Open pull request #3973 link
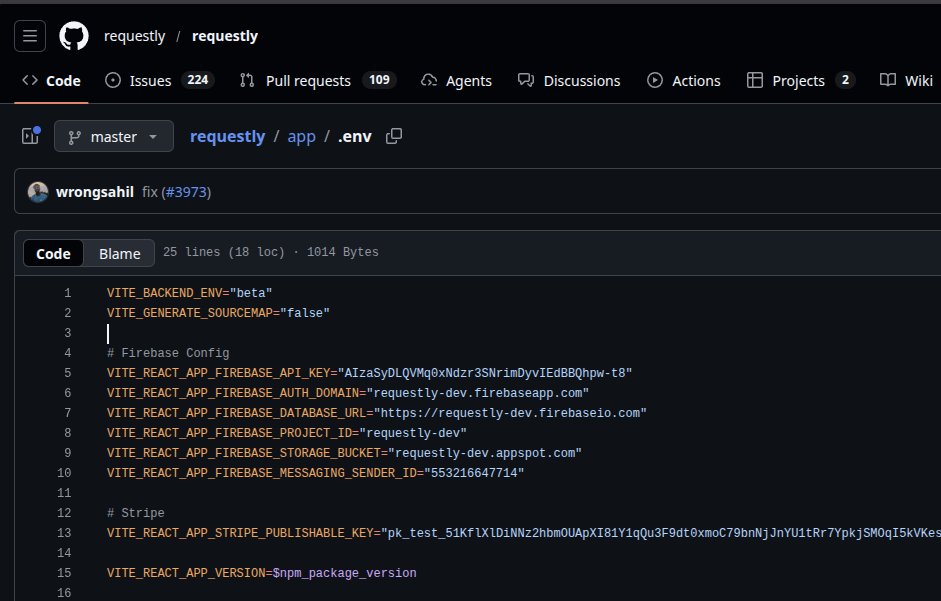The height and width of the screenshot is (601, 941). click(x=186, y=192)
